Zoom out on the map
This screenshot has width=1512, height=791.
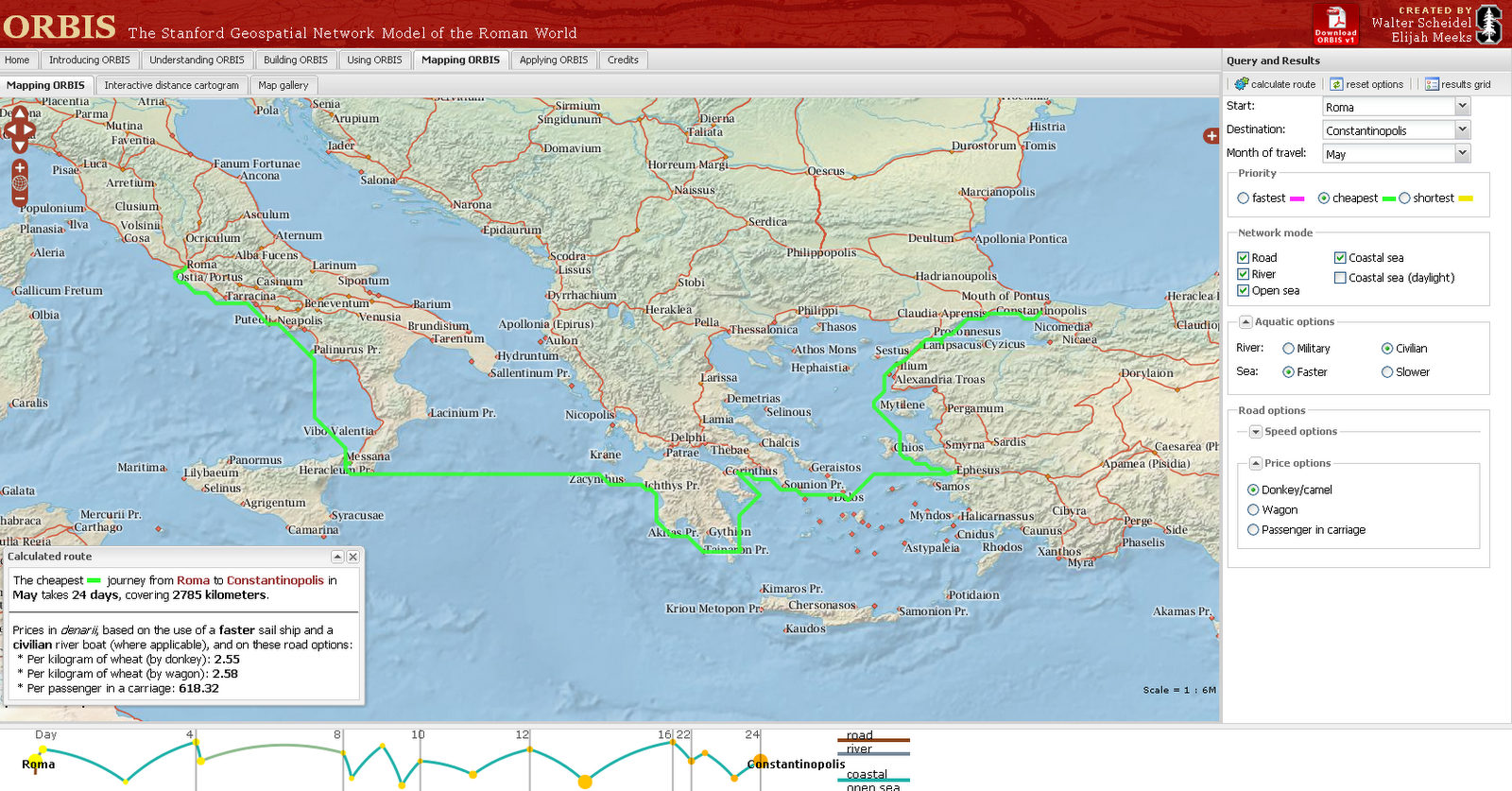(x=20, y=198)
